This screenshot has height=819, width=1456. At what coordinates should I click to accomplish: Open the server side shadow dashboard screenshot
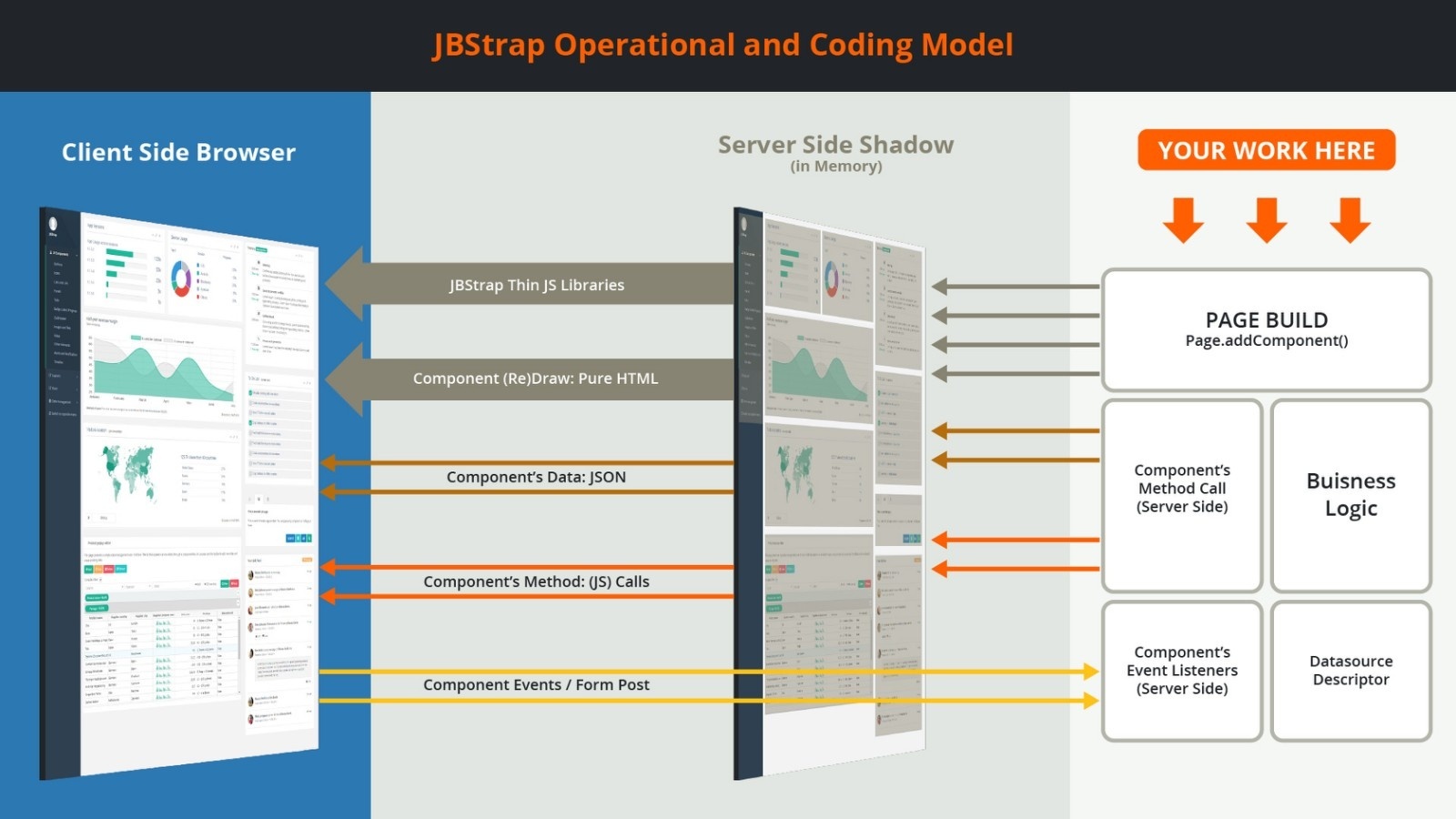(x=829, y=493)
